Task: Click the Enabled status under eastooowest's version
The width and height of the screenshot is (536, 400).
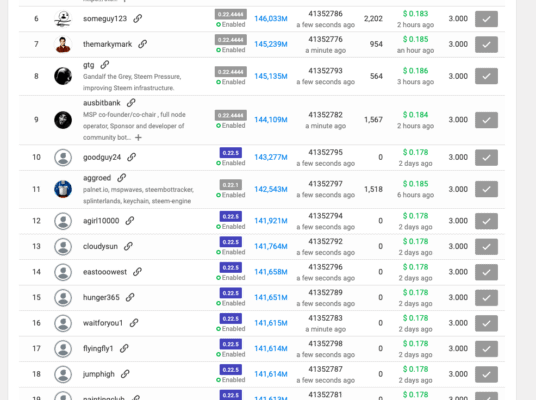Action: (x=231, y=278)
